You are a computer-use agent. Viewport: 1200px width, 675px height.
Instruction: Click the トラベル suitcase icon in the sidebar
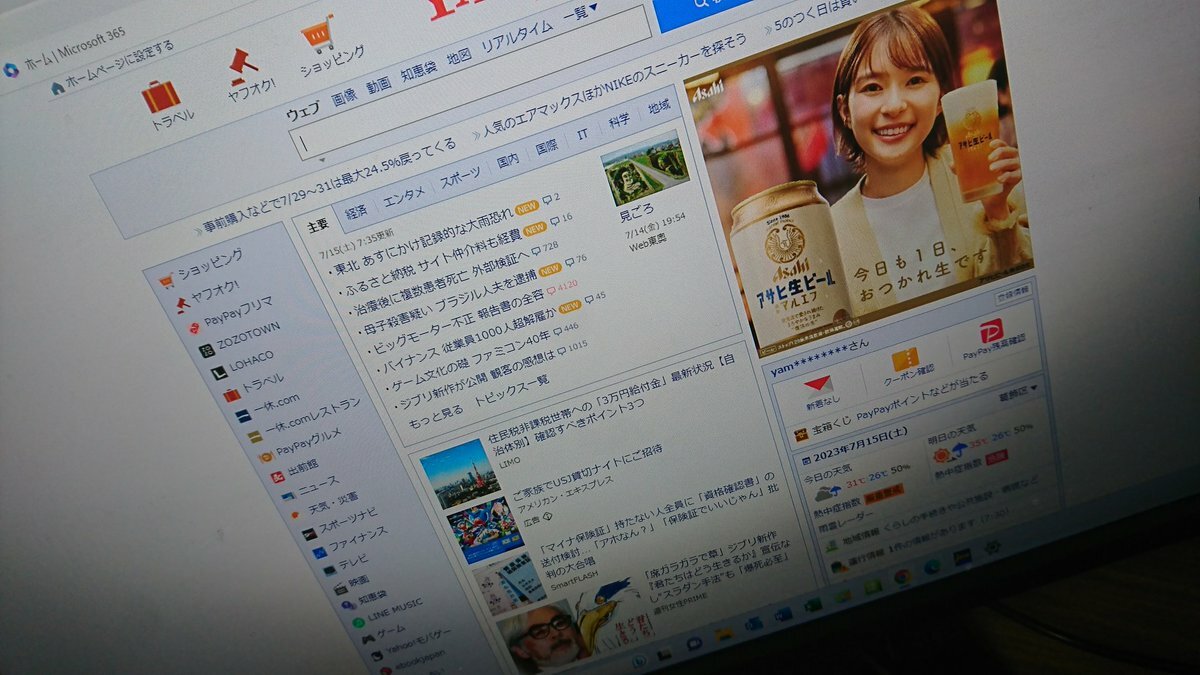(x=231, y=395)
